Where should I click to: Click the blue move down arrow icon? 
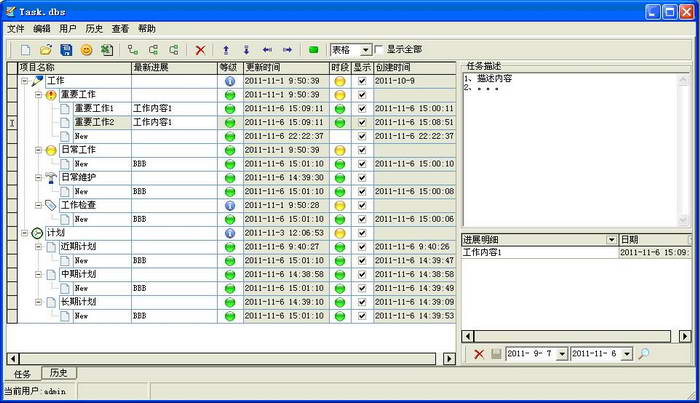(x=246, y=49)
